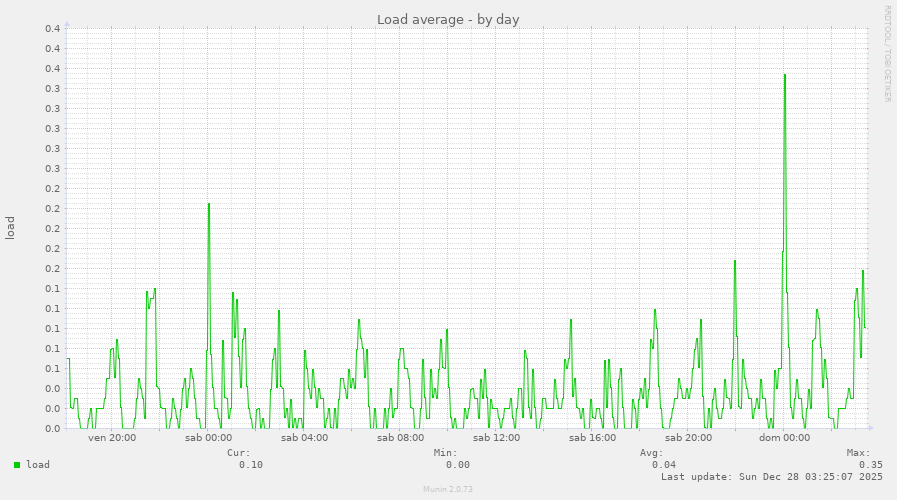This screenshot has height=500, width=897.
Task: Click the 'Min:' column header
Action: [446, 453]
